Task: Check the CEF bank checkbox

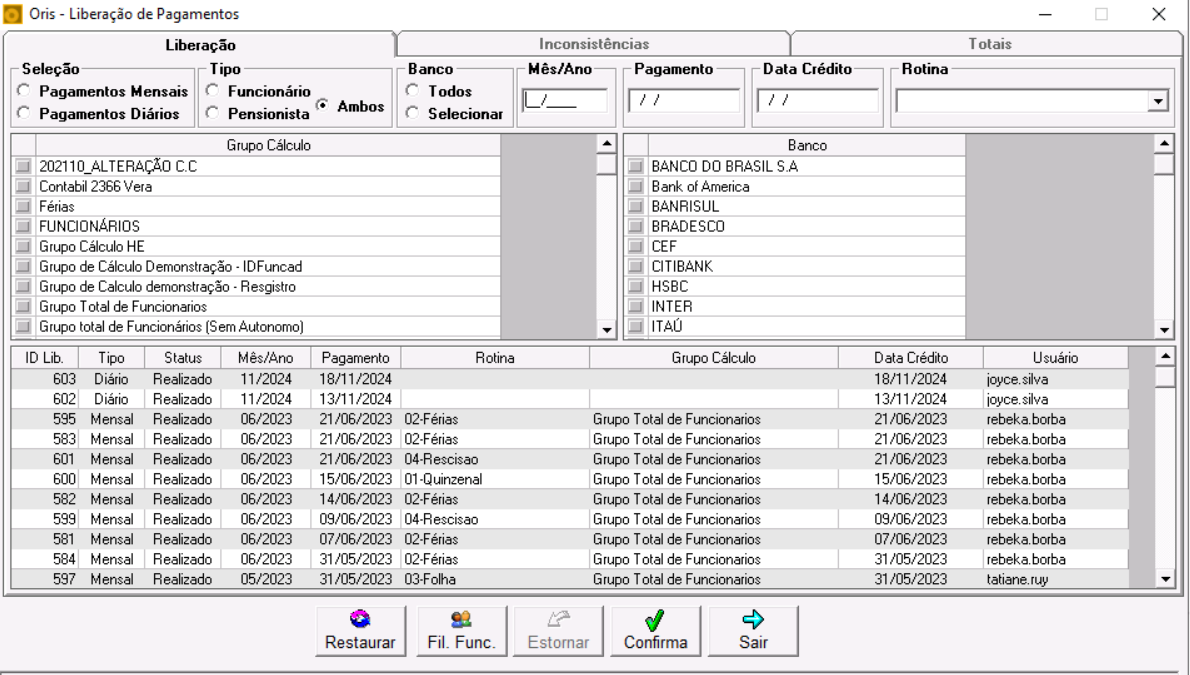Action: [636, 247]
